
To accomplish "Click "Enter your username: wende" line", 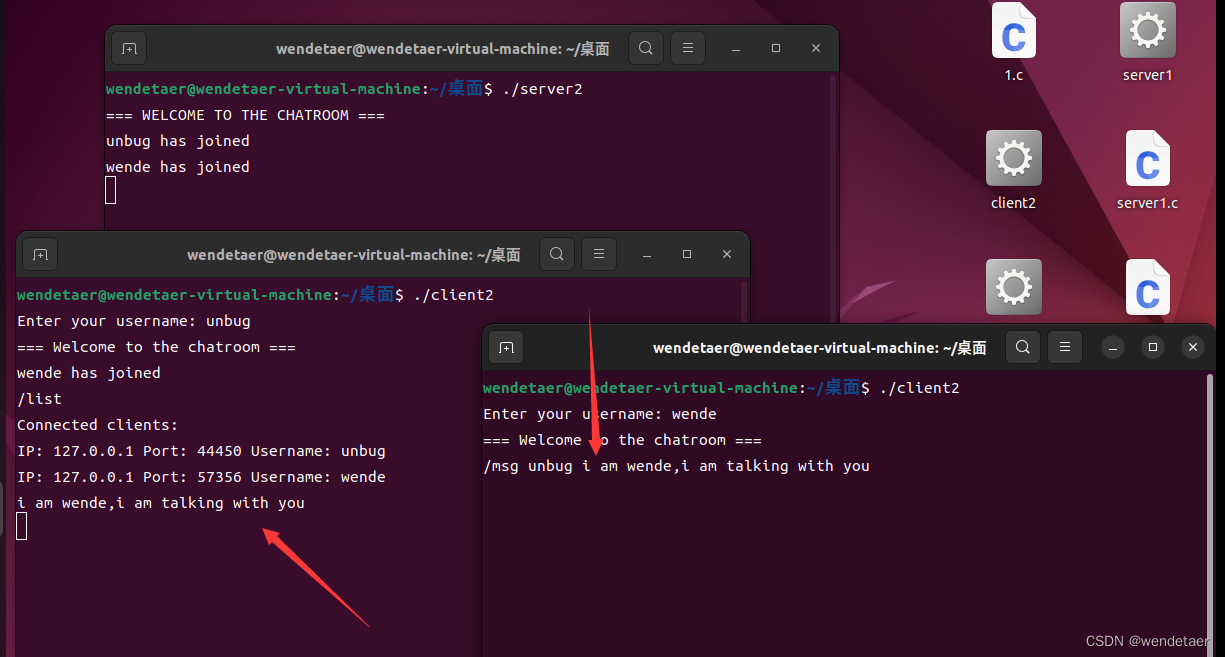I will 600,414.
